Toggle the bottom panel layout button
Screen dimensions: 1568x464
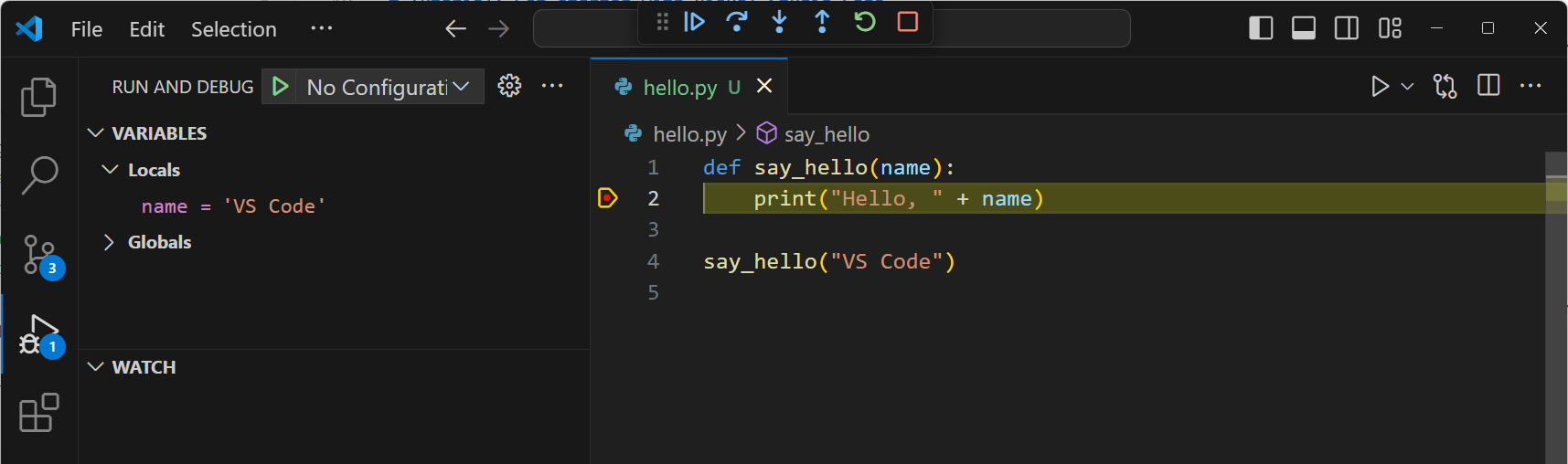click(1303, 28)
